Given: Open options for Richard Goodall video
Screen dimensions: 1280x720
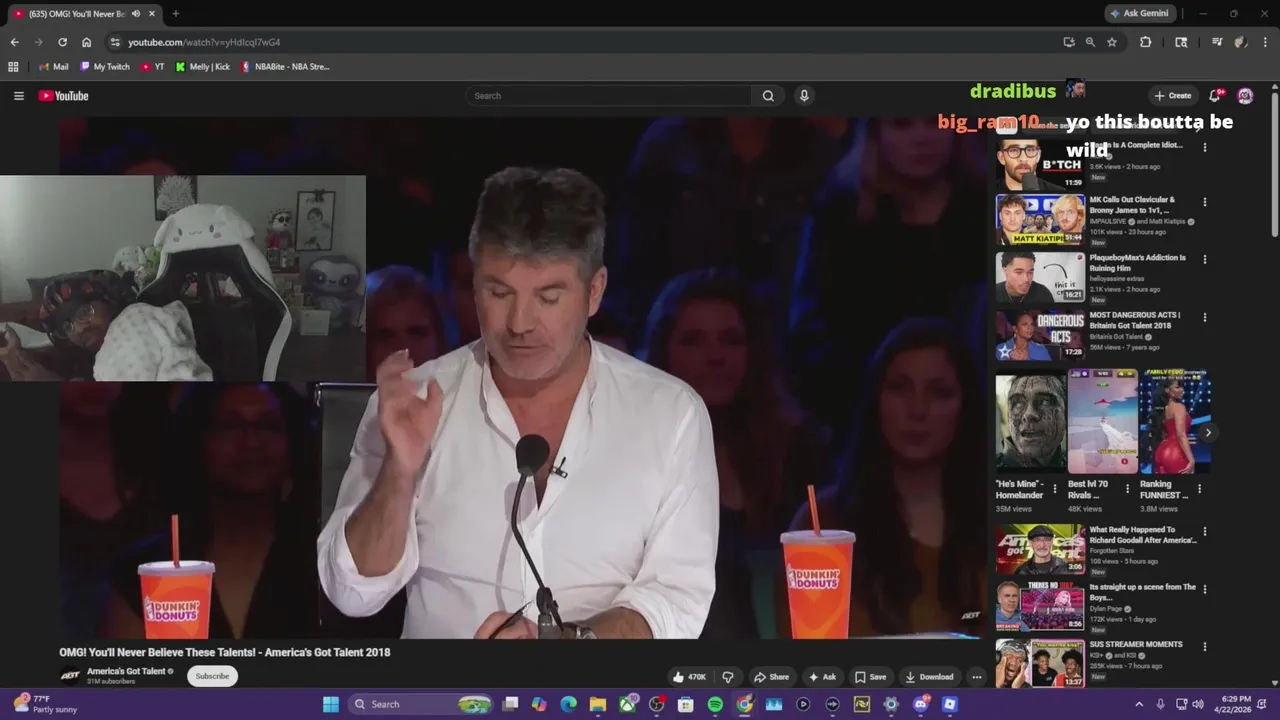Looking at the screenshot, I should coord(1204,532).
